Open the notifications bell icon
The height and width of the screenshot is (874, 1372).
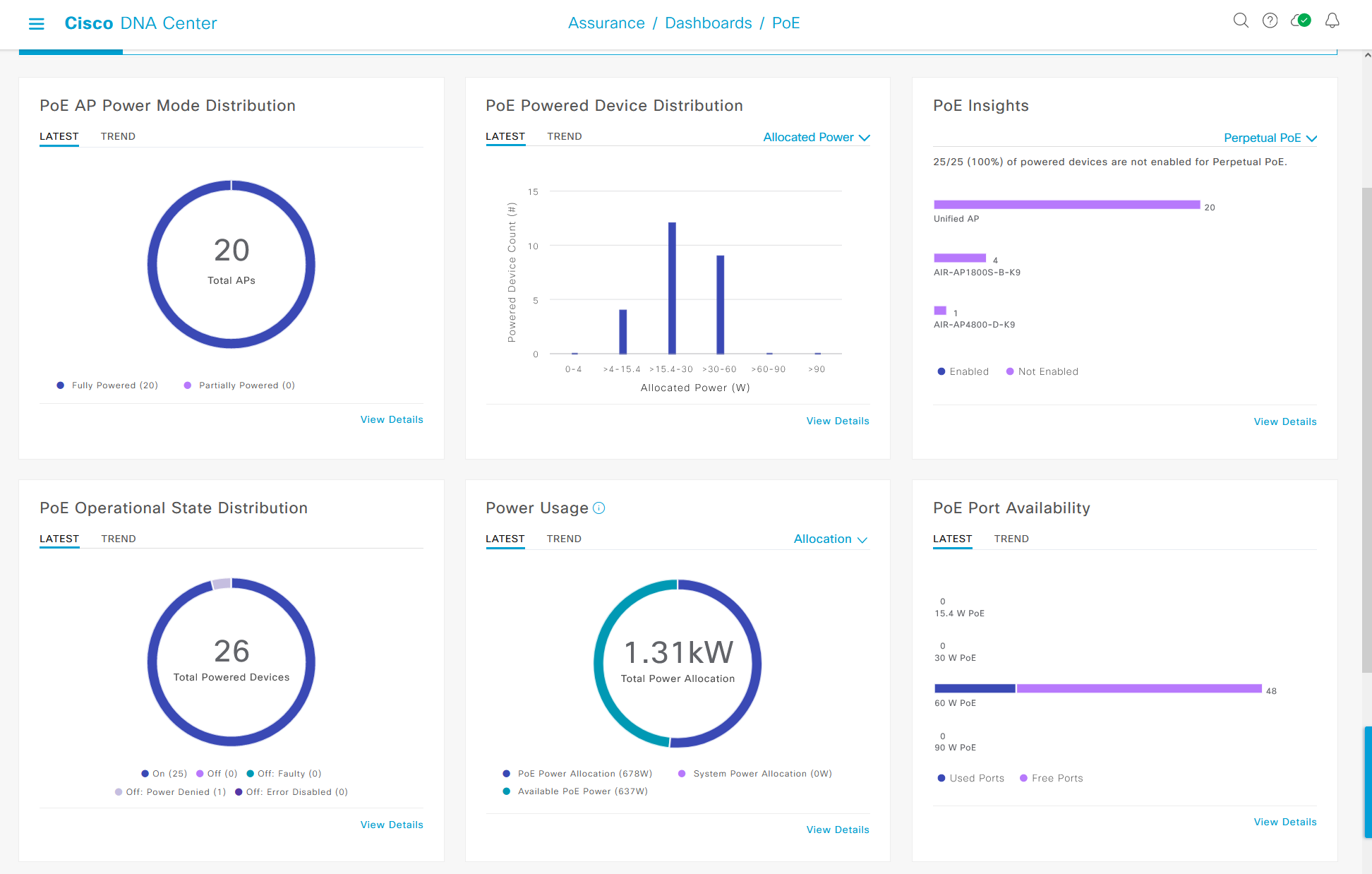1332,20
